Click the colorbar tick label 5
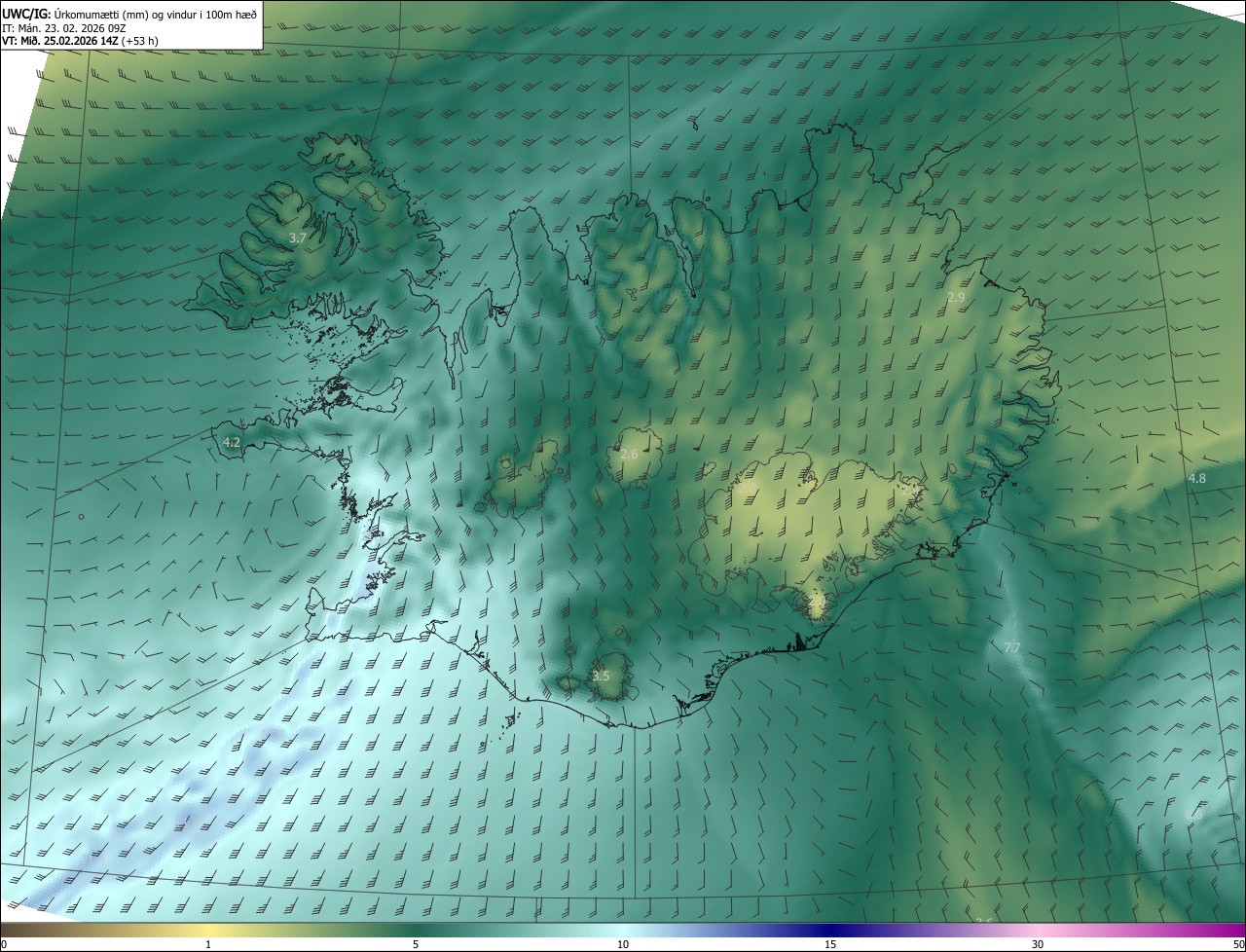1246x952 pixels. click(x=416, y=944)
